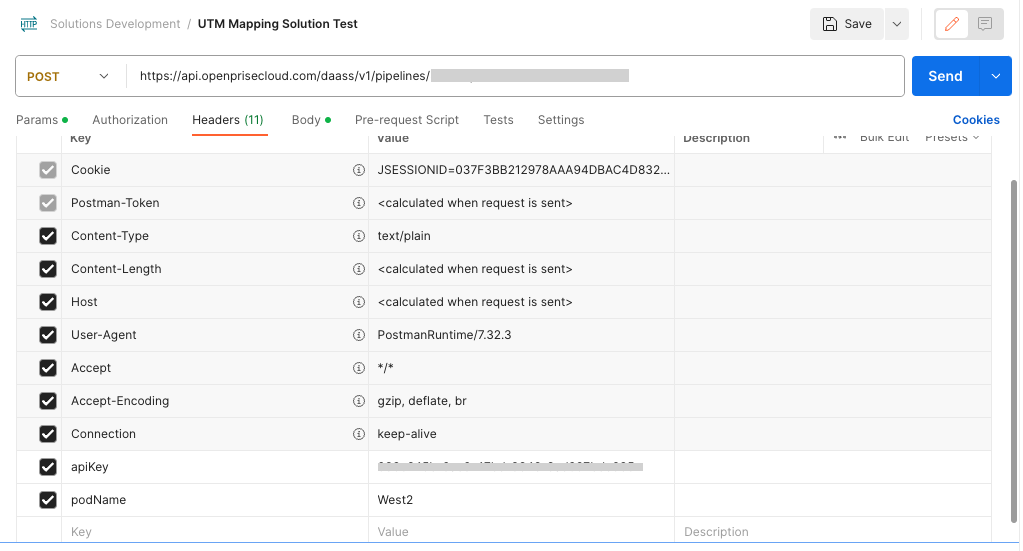Image resolution: width=1023 pixels, height=551 pixels.
Task: Open the Authorization tab
Action: click(x=130, y=120)
